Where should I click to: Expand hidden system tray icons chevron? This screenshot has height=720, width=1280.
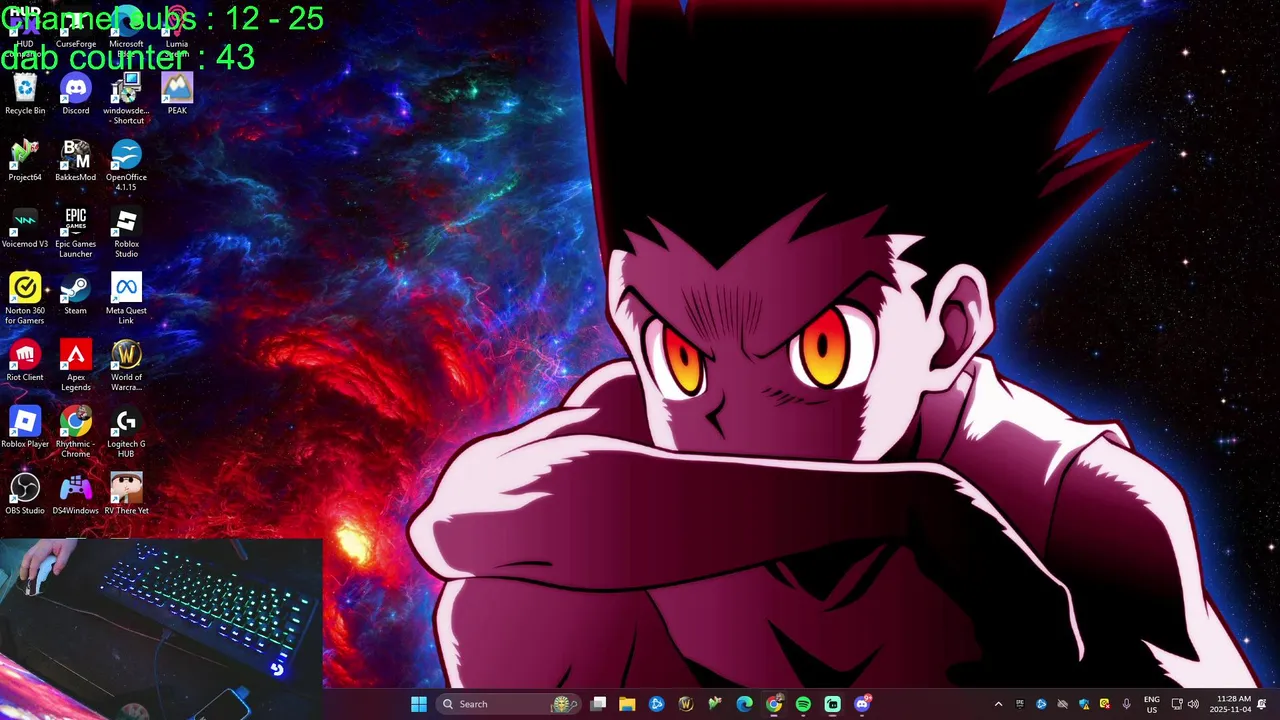pyautogui.click(x=998, y=704)
